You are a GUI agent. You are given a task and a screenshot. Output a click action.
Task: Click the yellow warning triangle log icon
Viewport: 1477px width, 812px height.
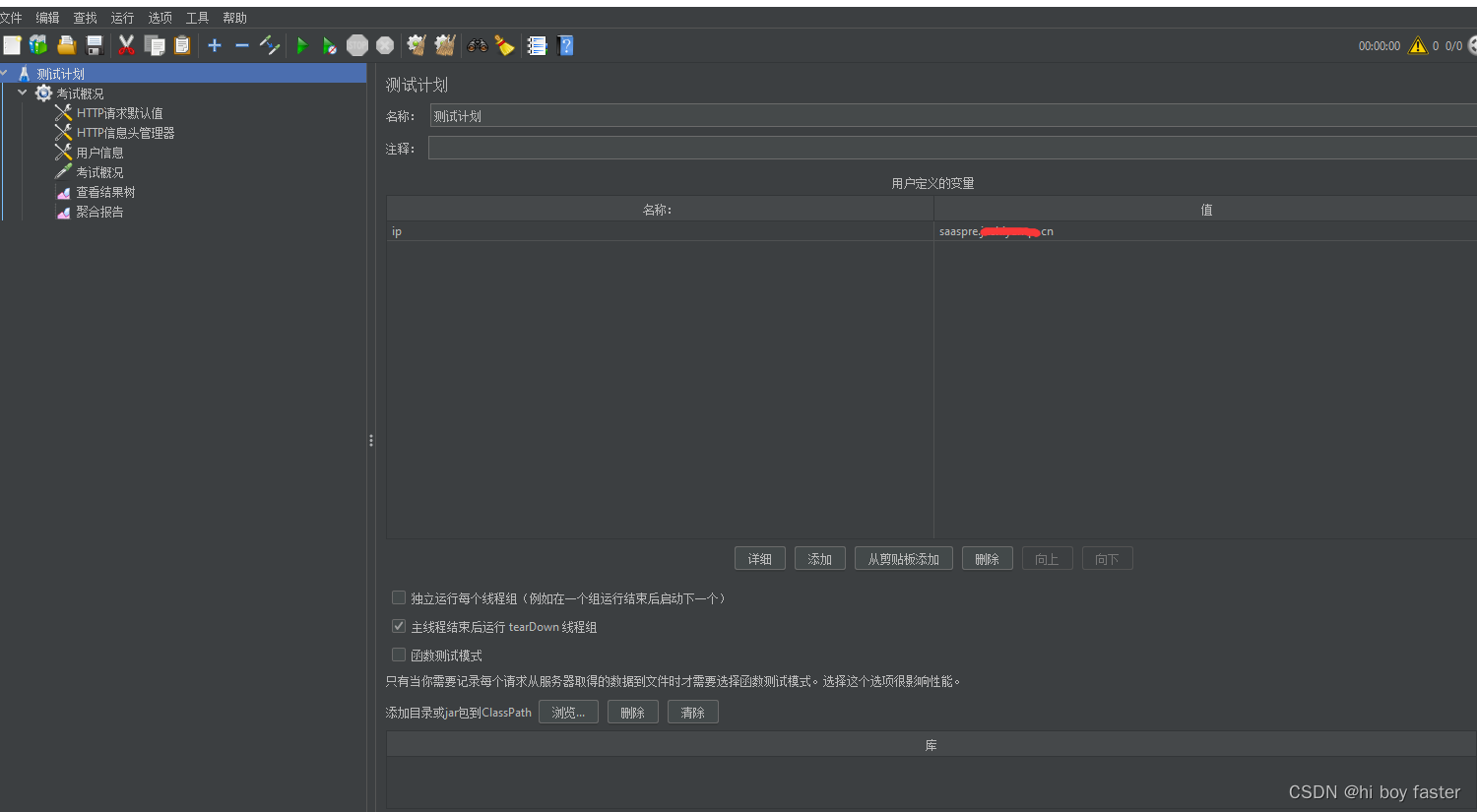click(x=1418, y=45)
